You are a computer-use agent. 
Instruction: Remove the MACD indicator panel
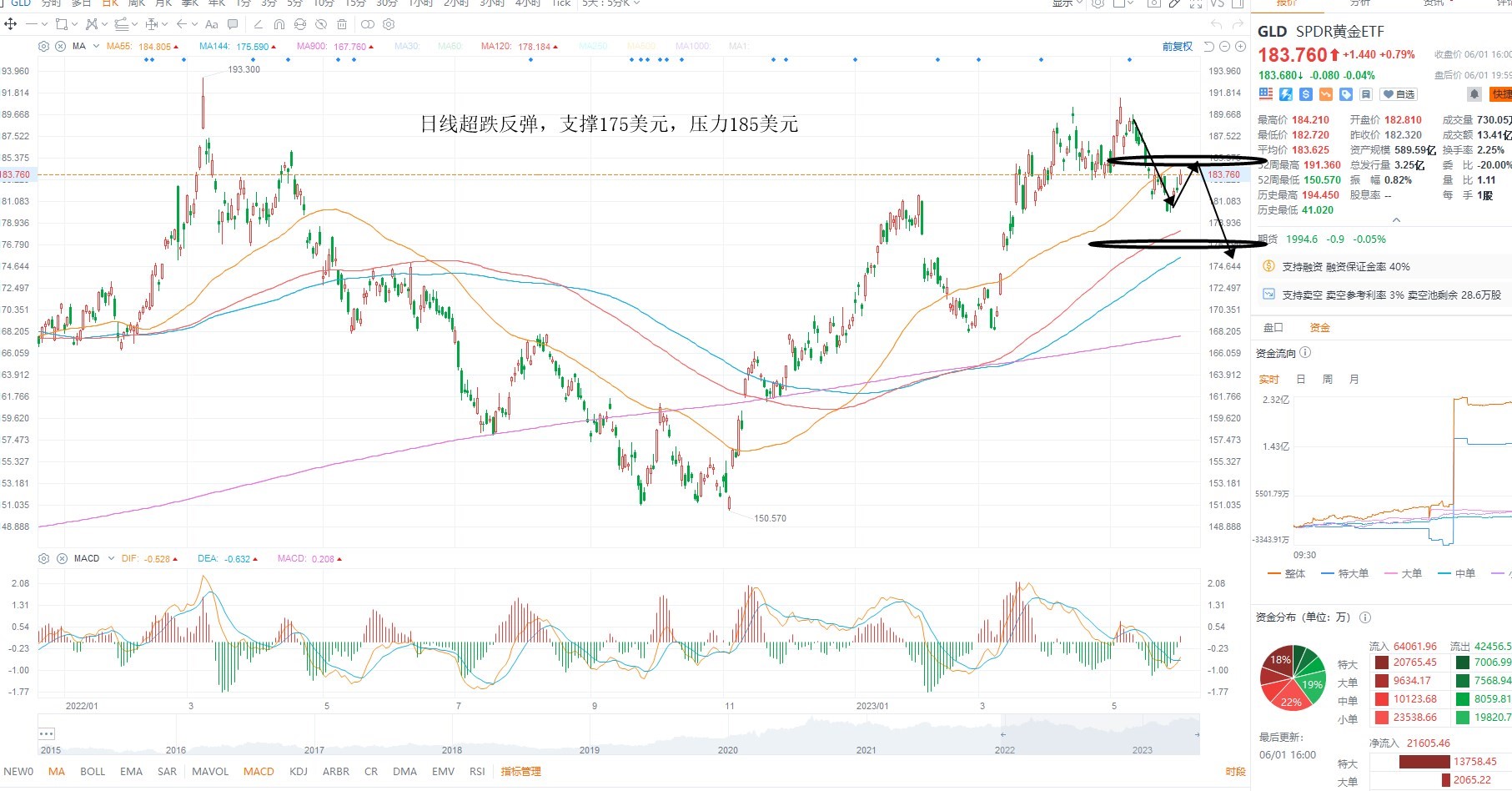(x=62, y=558)
